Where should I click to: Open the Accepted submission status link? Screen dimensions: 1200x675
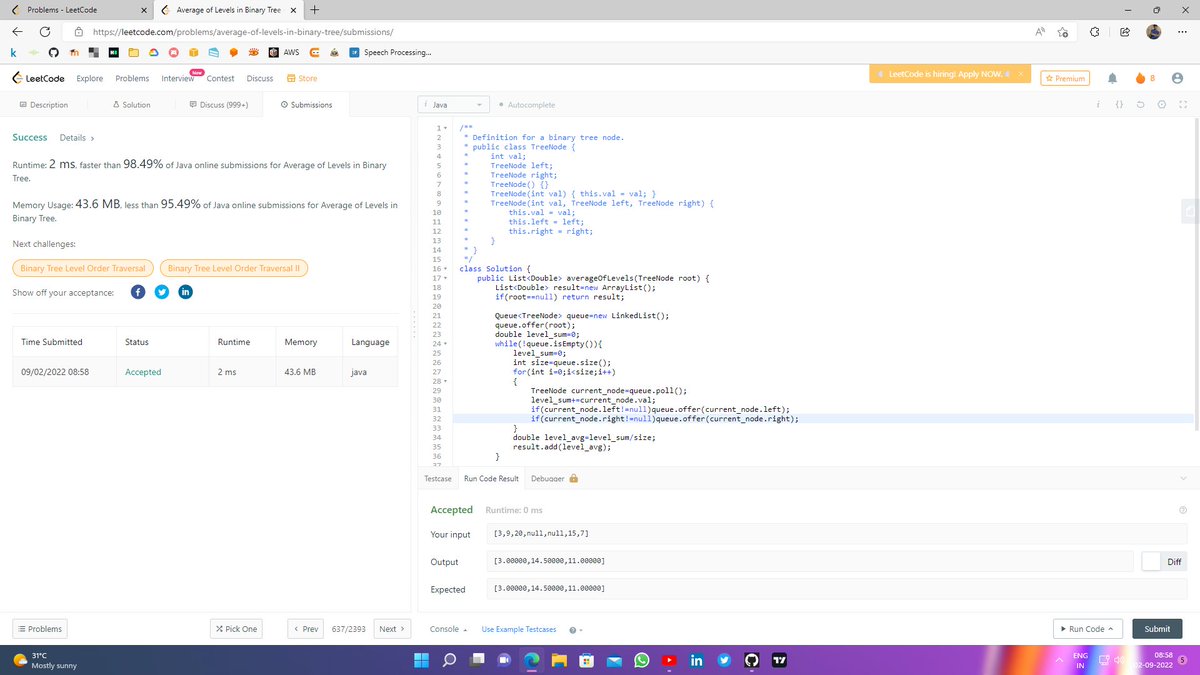[x=143, y=372]
